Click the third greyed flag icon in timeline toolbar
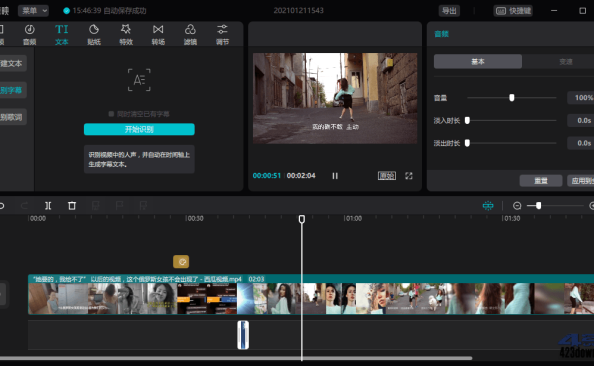The image size is (594, 366). pyautogui.click(x=143, y=206)
